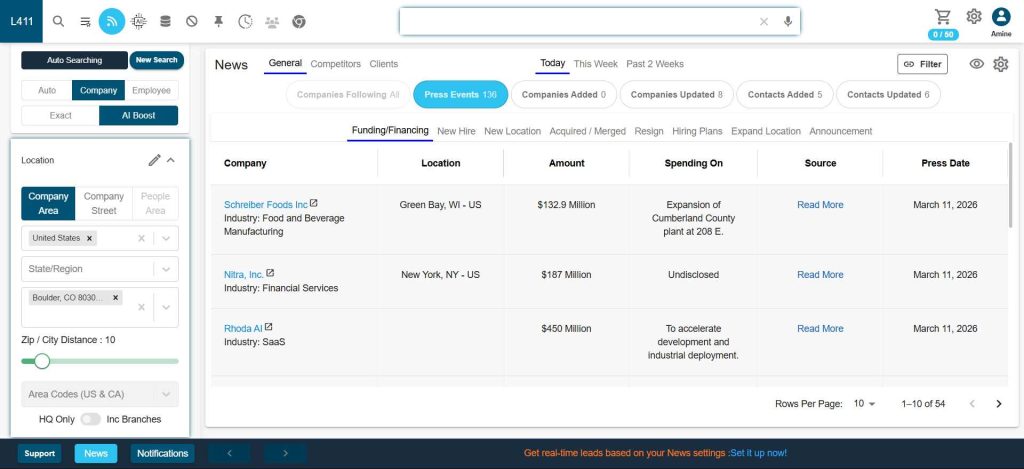This screenshot has width=1024, height=469.
Task: Remove the Boulder, CO chip
Action: click(116, 298)
